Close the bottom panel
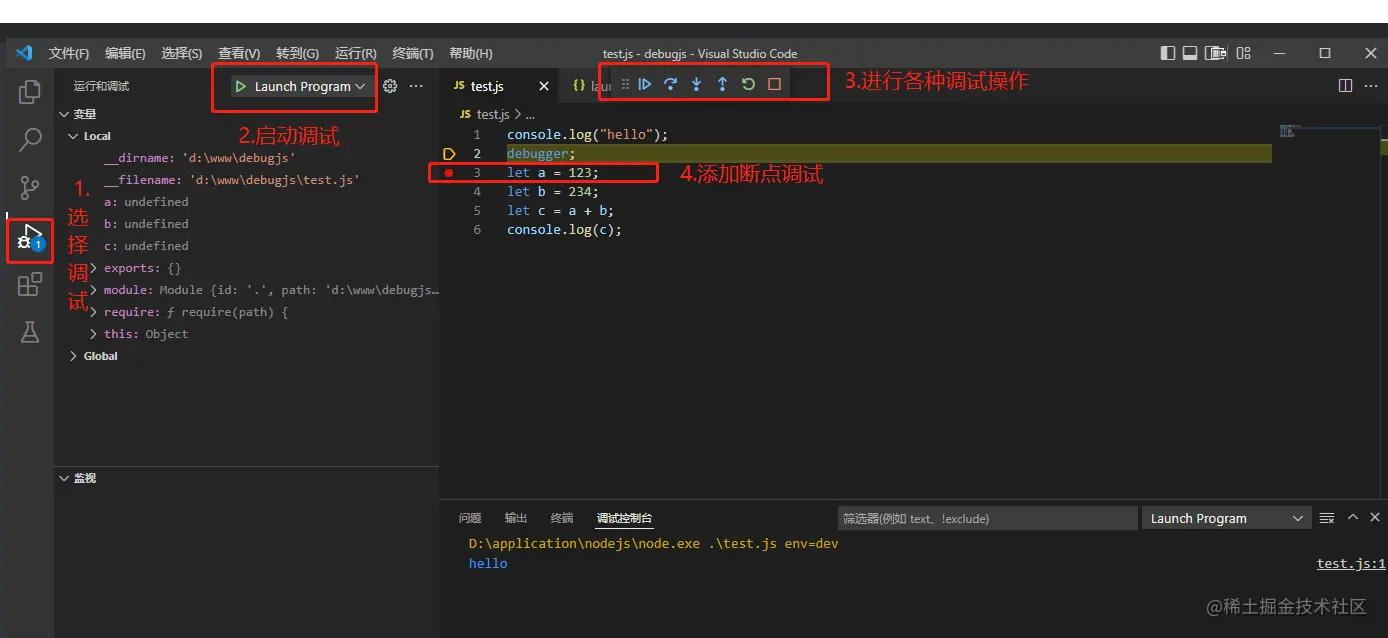1388x638 pixels. 1375,517
